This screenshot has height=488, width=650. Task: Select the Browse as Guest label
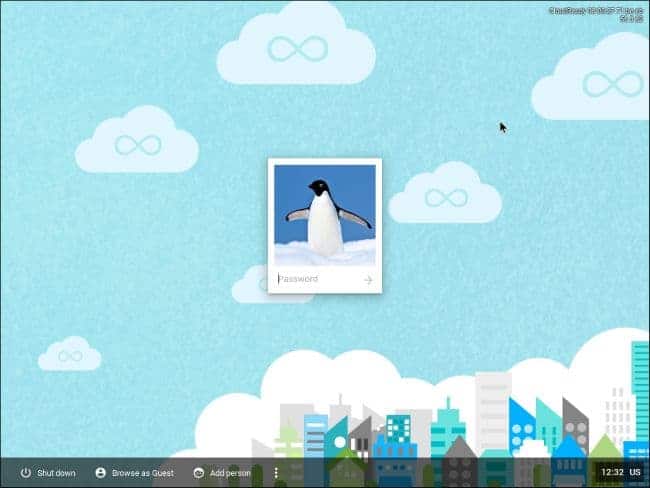pyautogui.click(x=142, y=473)
